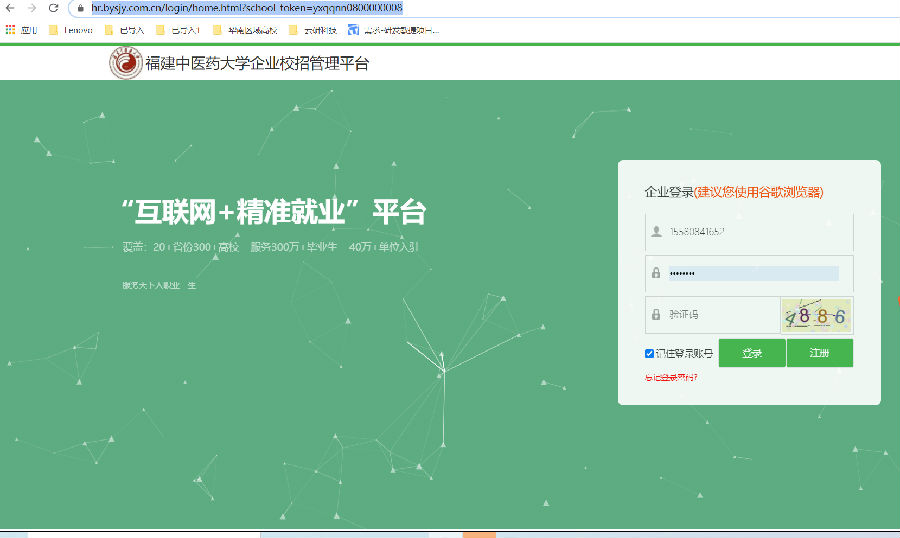Screen dimensions: 900x538
Task: Click the user icon in username field
Action: [x=656, y=231]
